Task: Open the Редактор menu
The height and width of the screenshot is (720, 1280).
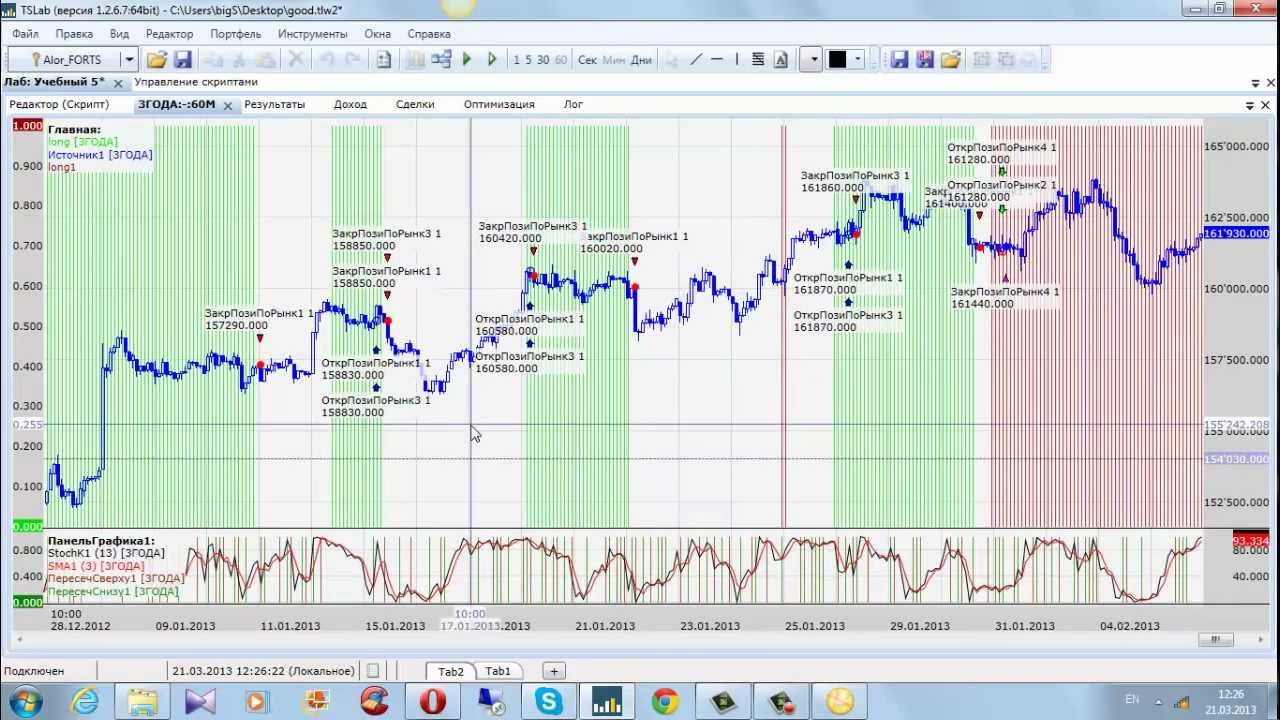Action: pos(169,33)
